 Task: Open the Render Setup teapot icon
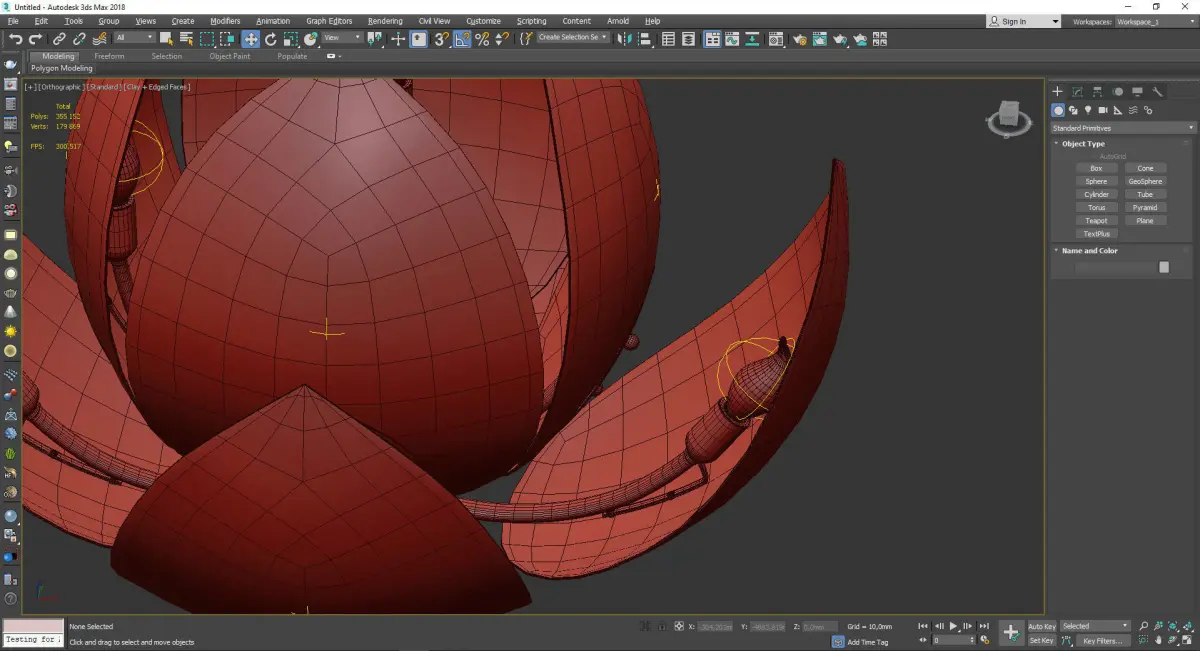pyautogui.click(x=800, y=39)
